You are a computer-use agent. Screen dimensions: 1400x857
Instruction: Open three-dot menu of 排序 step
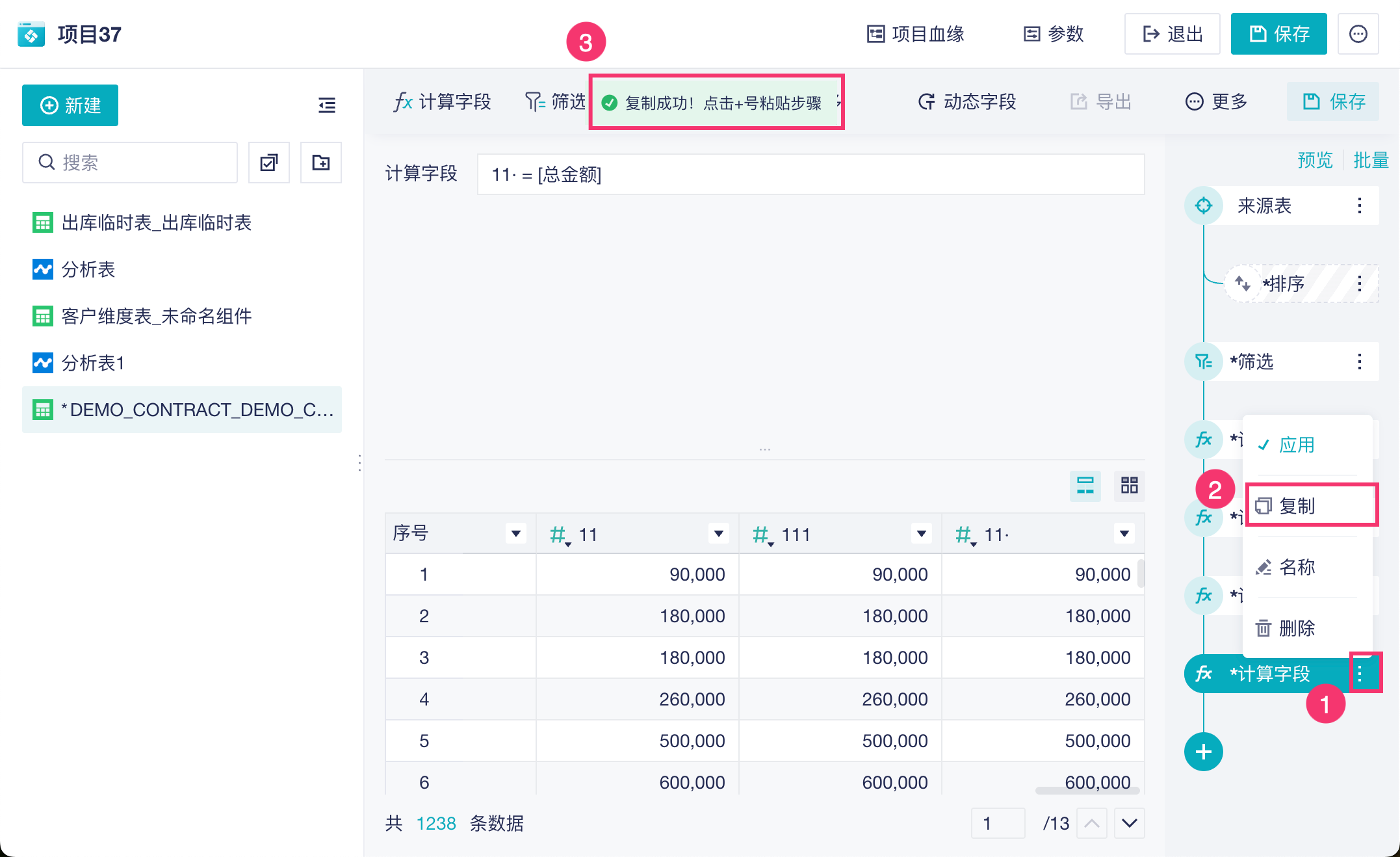click(x=1359, y=283)
